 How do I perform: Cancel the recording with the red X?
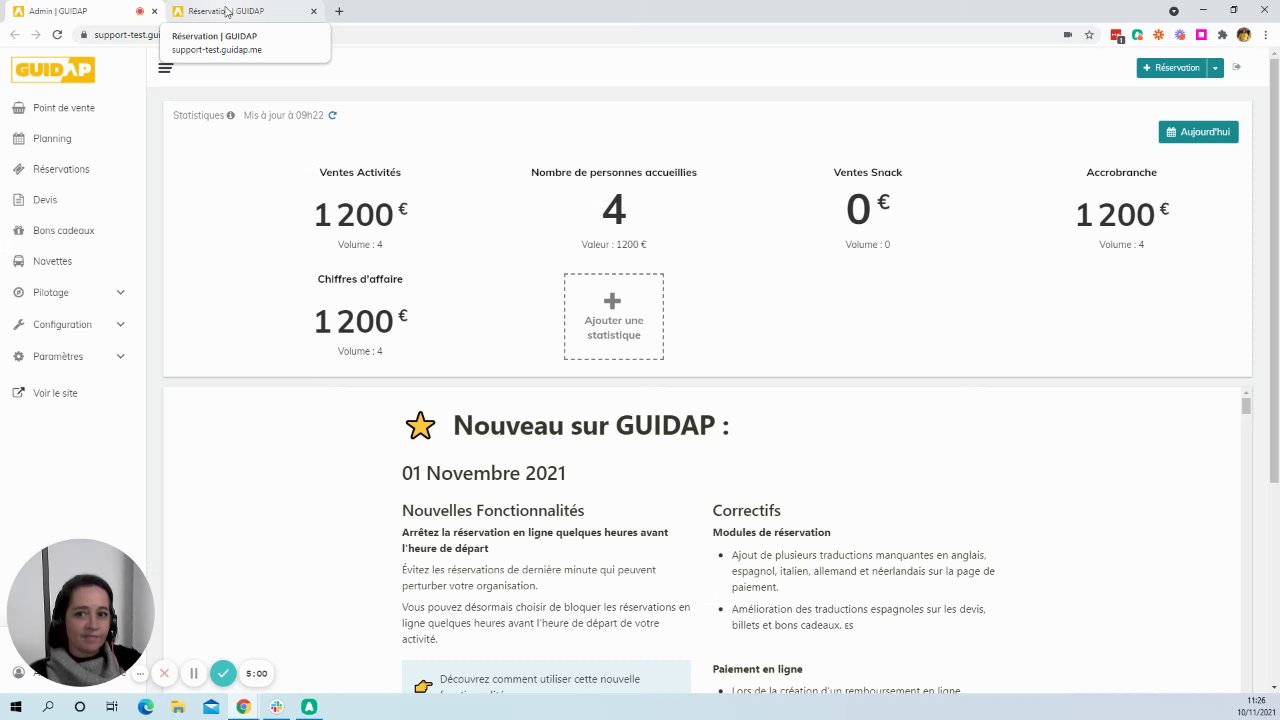tap(164, 673)
